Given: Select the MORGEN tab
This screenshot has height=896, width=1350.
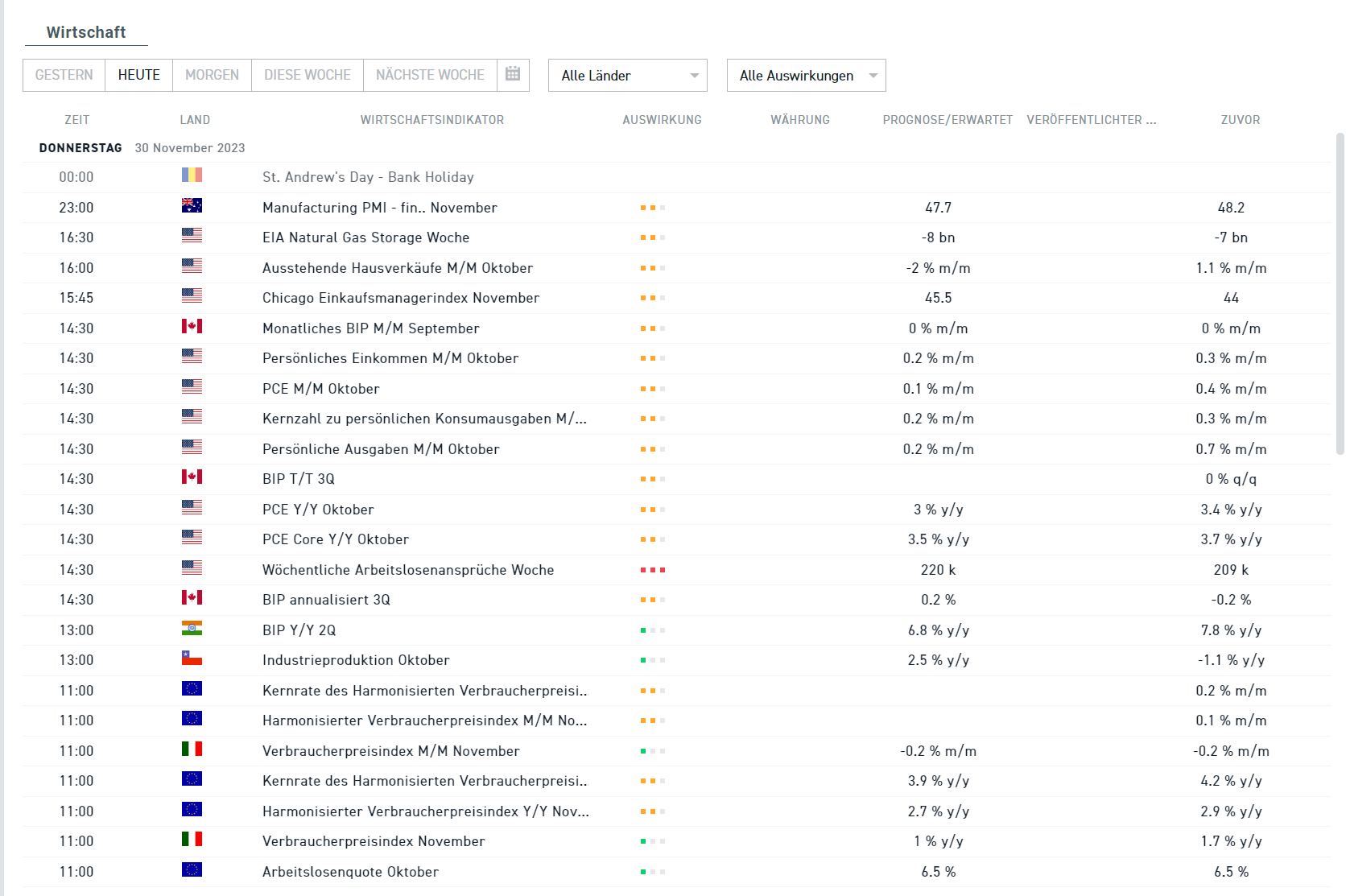Looking at the screenshot, I should pyautogui.click(x=213, y=75).
